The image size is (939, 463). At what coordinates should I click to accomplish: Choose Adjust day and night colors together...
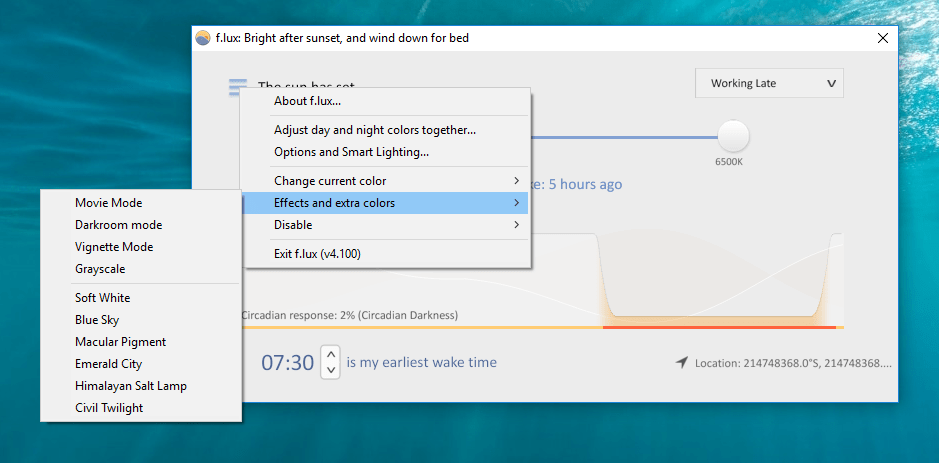[384, 130]
